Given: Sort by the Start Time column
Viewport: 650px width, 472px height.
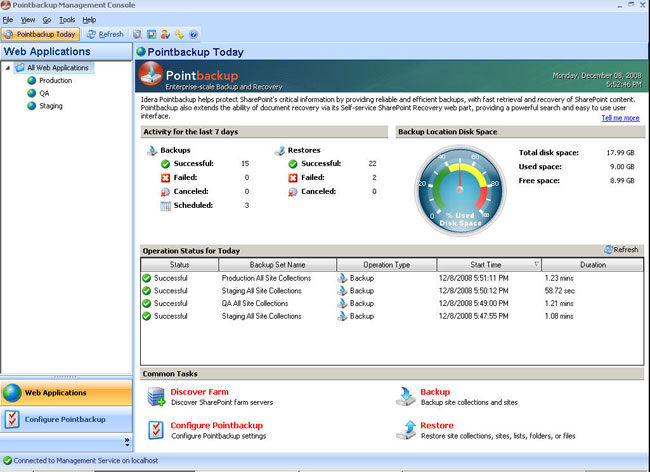Looking at the screenshot, I should pyautogui.click(x=489, y=265).
